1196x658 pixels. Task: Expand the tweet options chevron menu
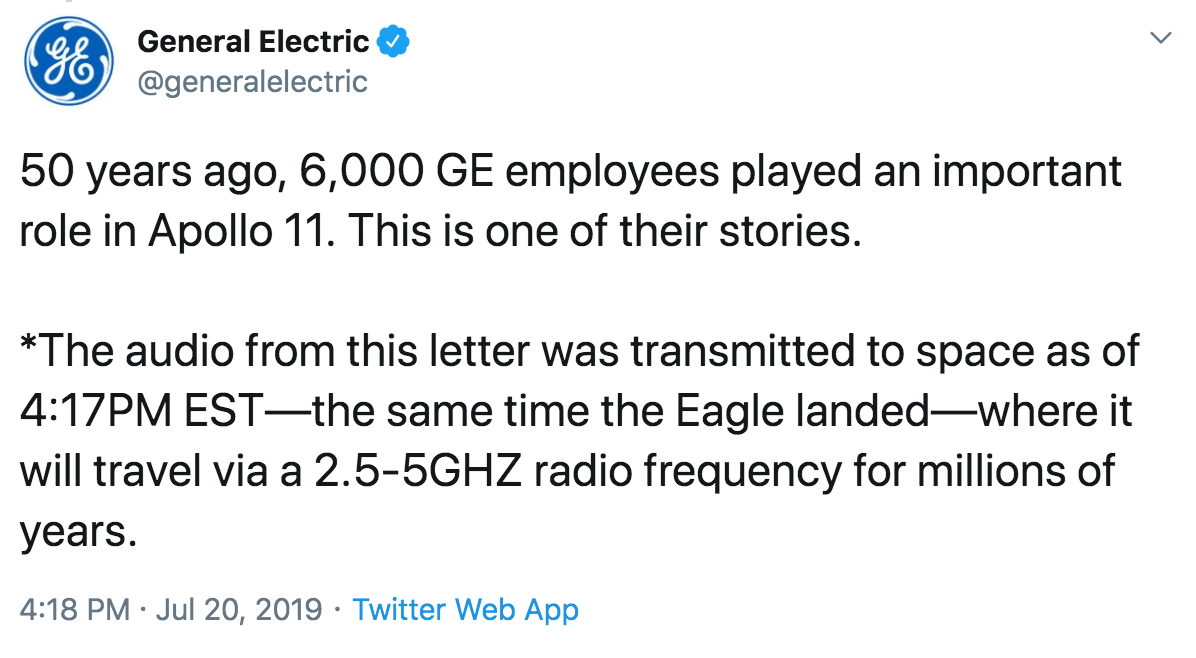coord(1160,37)
